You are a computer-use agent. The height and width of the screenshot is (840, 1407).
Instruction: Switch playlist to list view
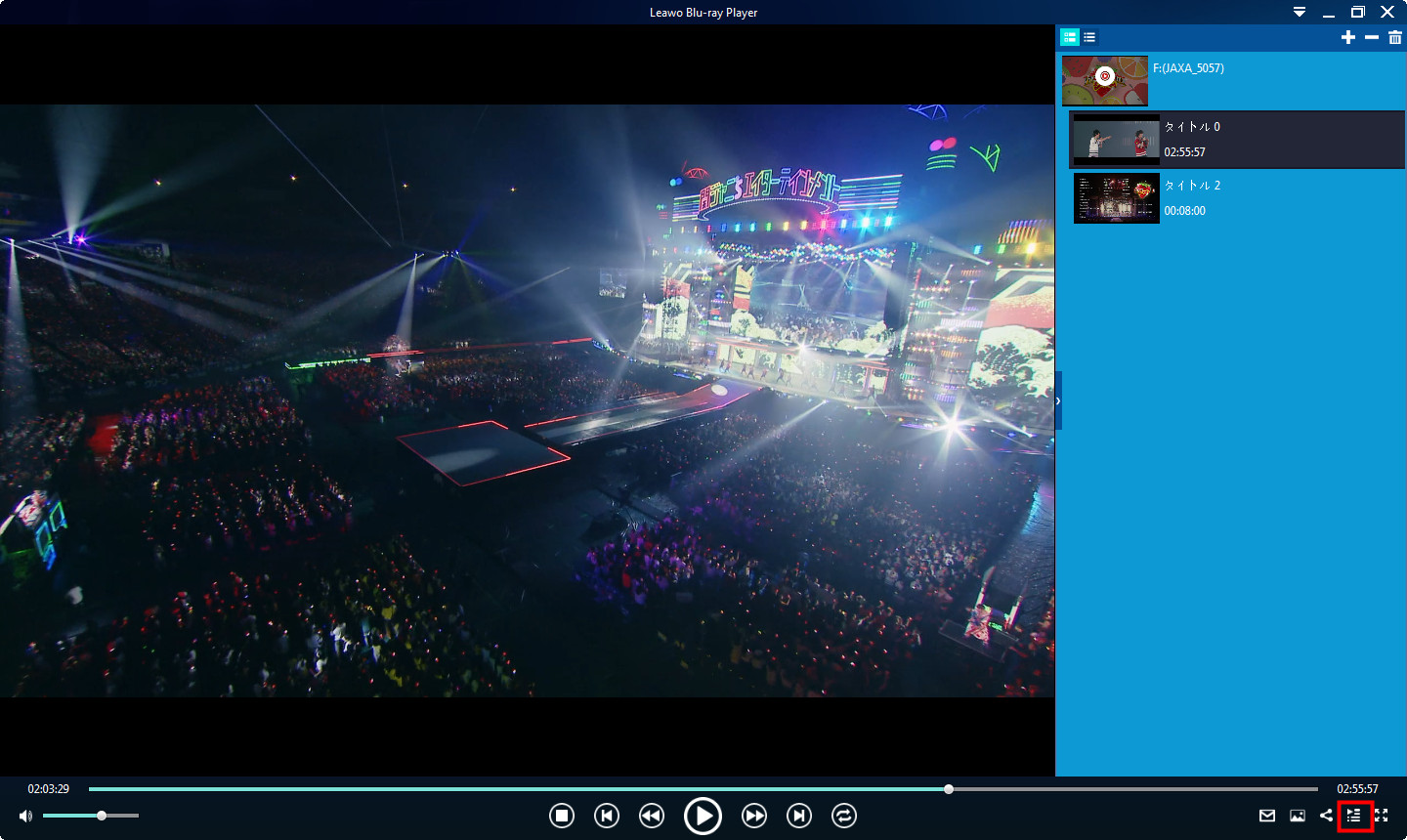coord(1089,37)
